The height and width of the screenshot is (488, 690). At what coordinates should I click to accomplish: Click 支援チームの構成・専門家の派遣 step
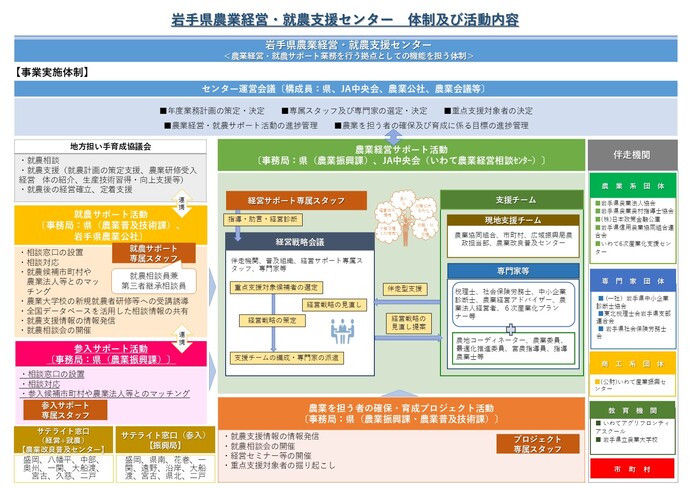point(286,358)
